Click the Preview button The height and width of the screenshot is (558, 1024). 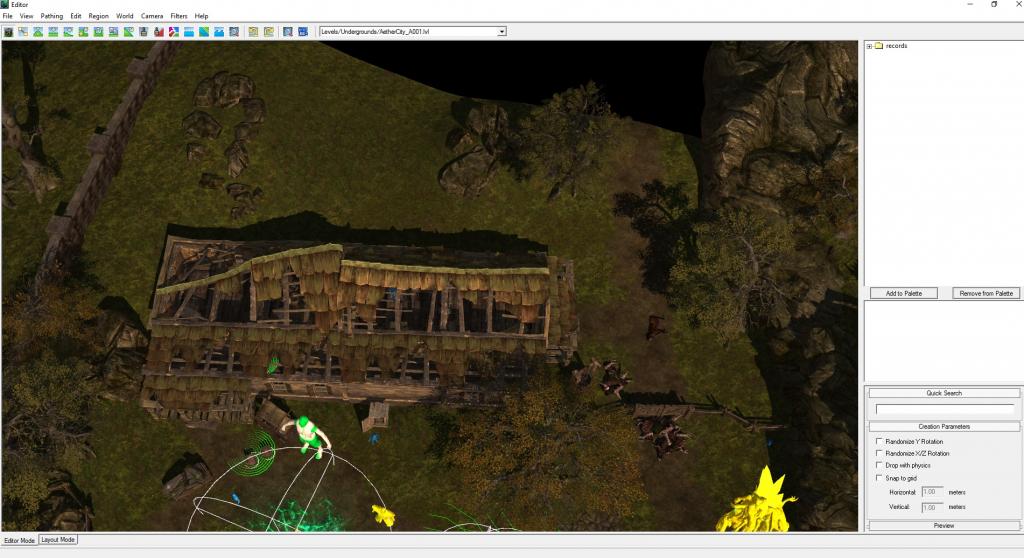point(944,525)
